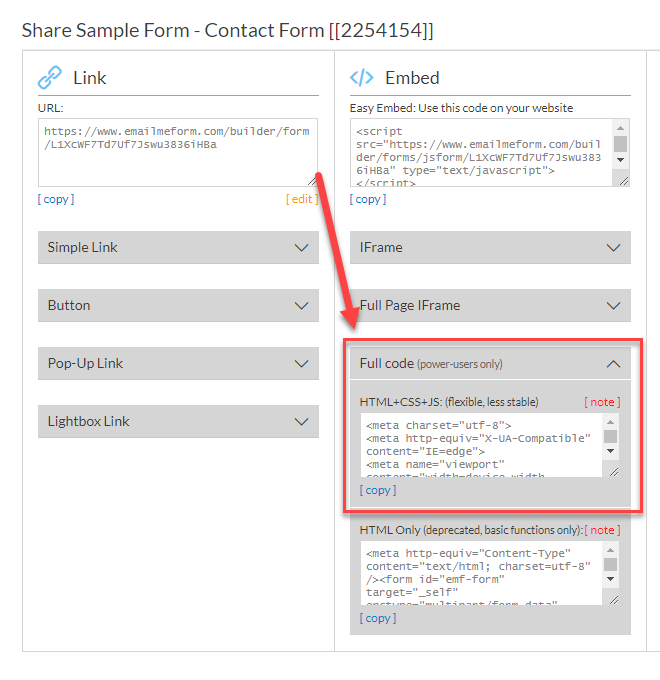The image size is (660, 680).
Task: Click the HTML+CSS+JS box resize grip
Action: tap(614, 472)
